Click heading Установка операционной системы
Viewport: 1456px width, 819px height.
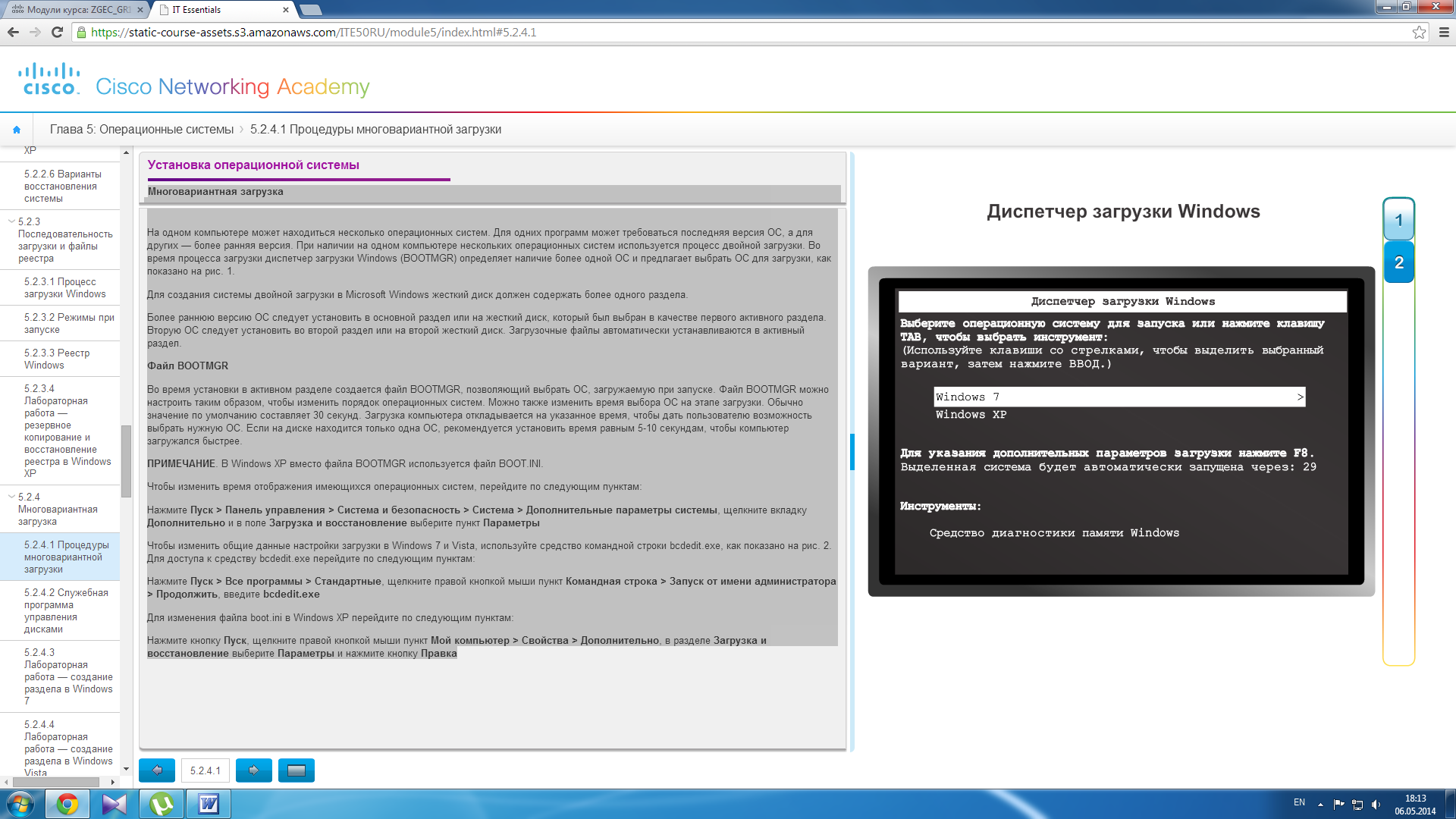coord(253,165)
